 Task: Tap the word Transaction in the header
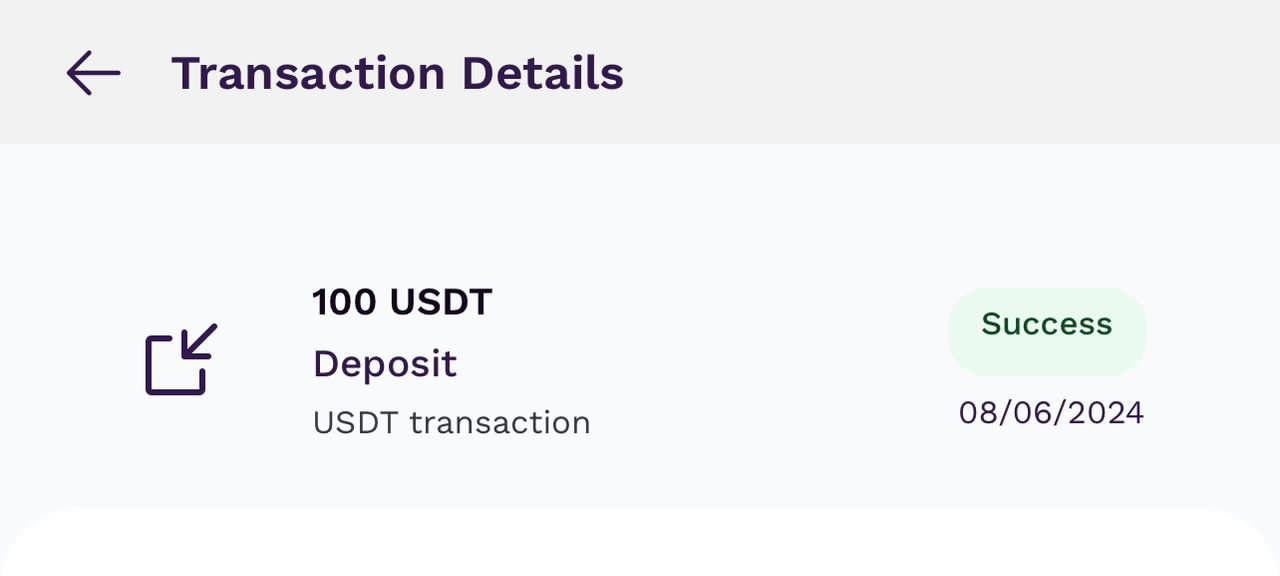pos(308,74)
